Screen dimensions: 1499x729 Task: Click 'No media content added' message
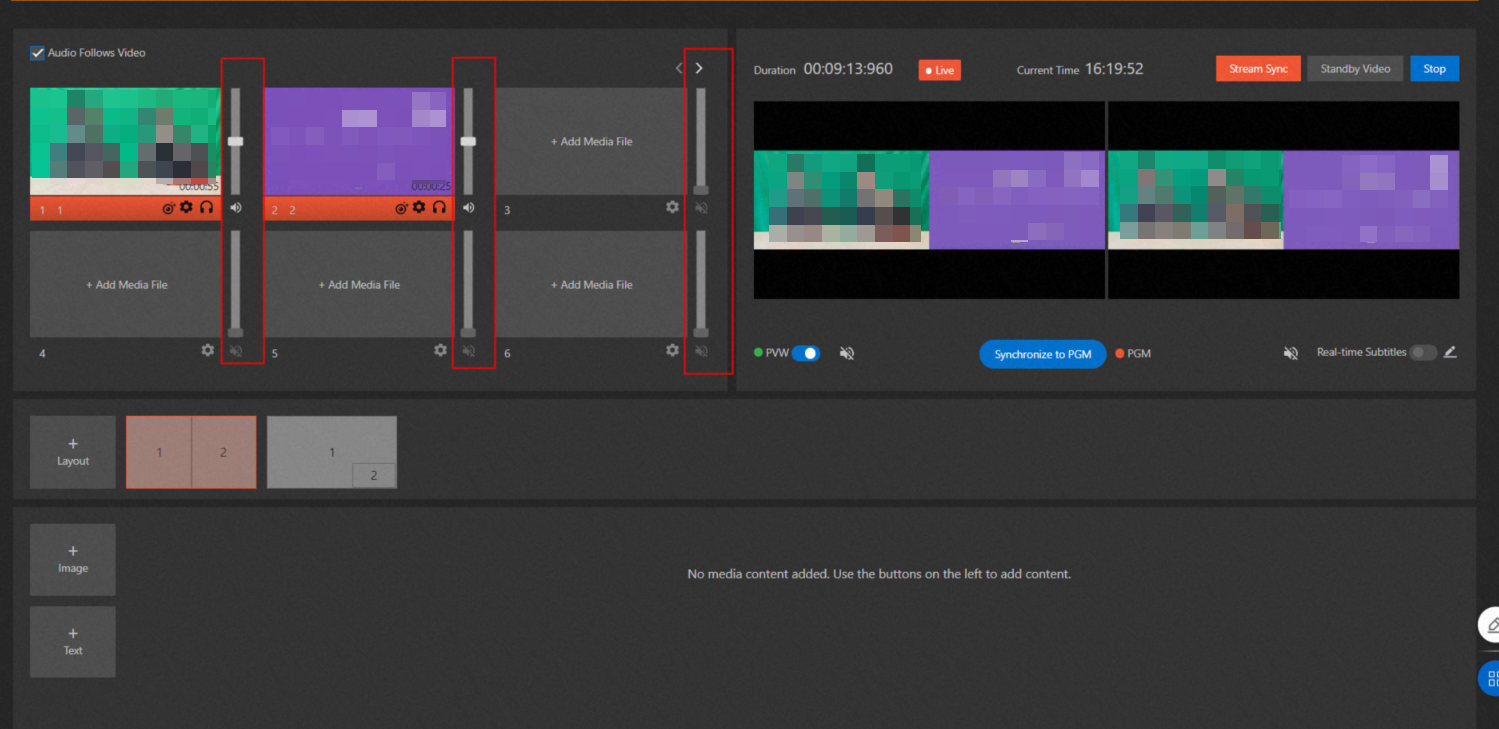point(879,574)
